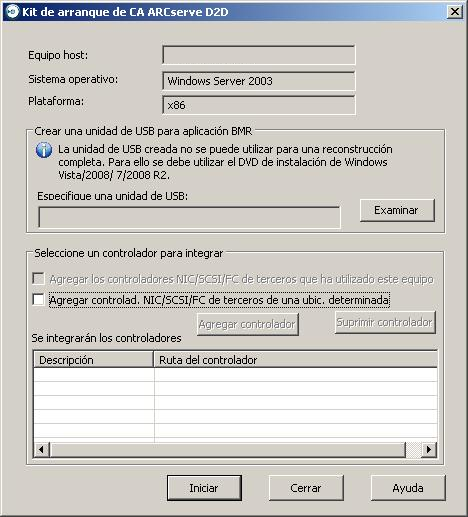Image resolution: width=468 pixels, height=517 pixels.
Task: Click the right arrow of horizontal scrollbar
Action: [x=429, y=450]
